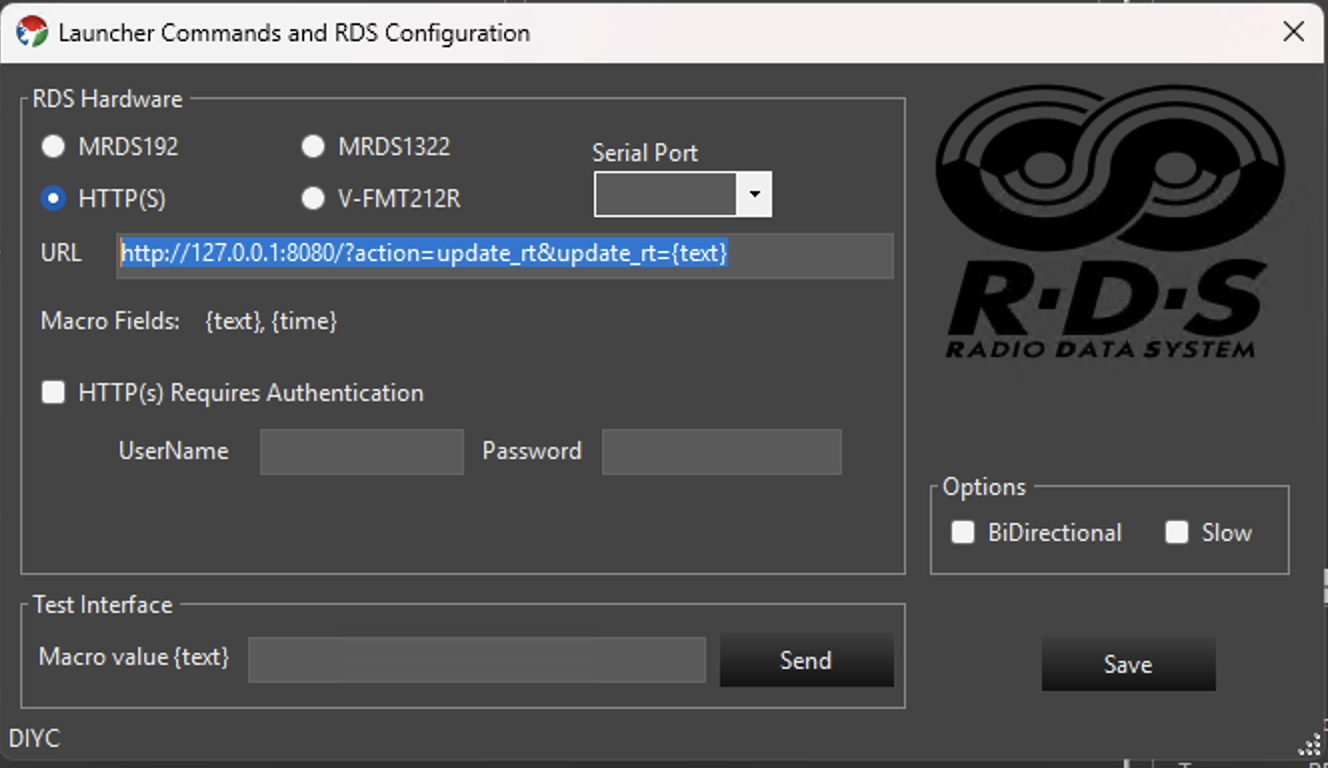Select the MRDS192 hardware option
The width and height of the screenshot is (1328, 768).
tap(53, 146)
